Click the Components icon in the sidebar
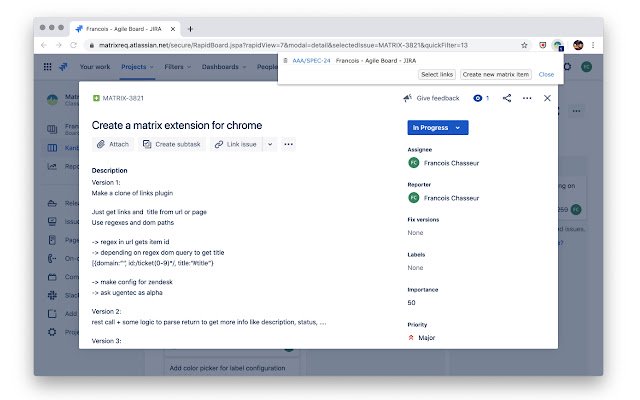Screen dimensions: 640x400 click(52, 277)
